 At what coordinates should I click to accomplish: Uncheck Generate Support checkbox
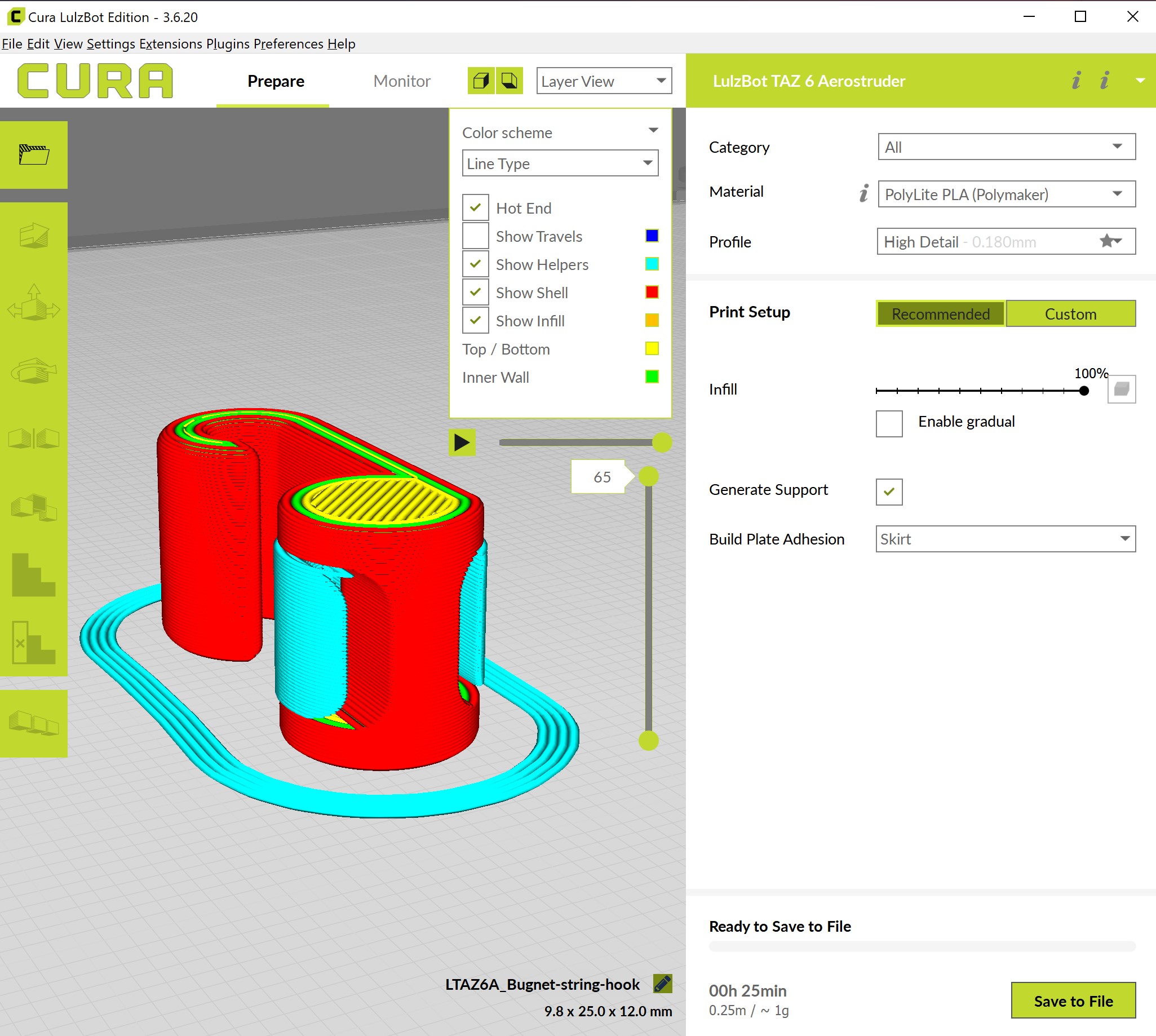[x=889, y=492]
